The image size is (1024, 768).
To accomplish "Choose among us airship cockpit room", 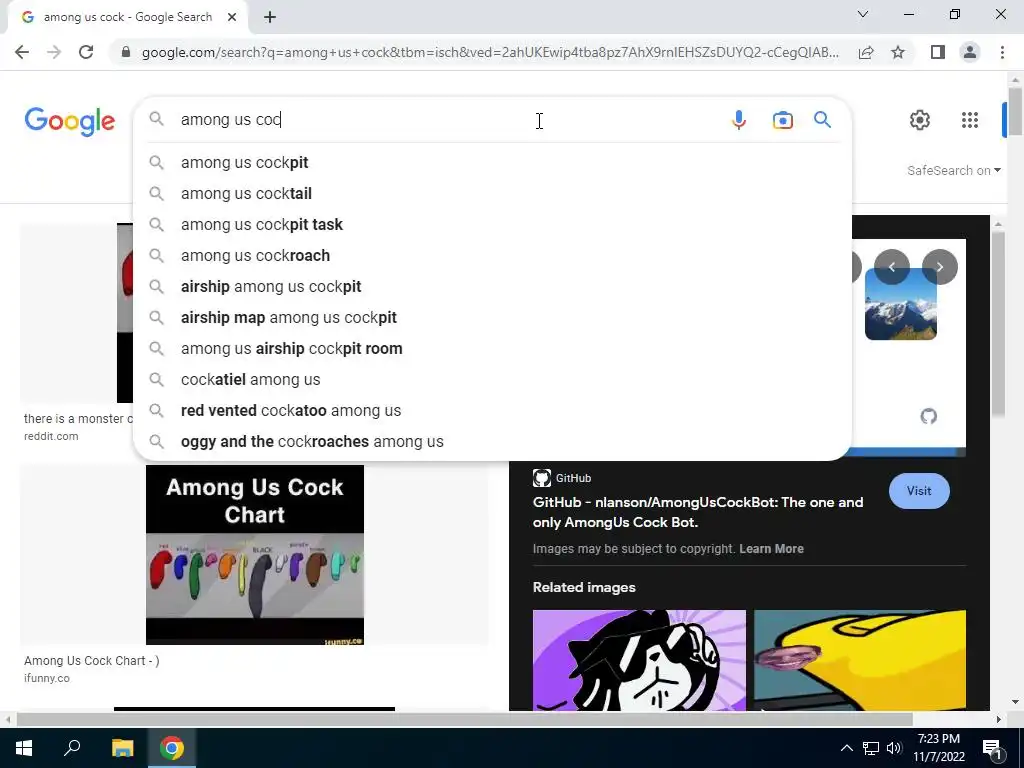I will pyautogui.click(x=492, y=349).
